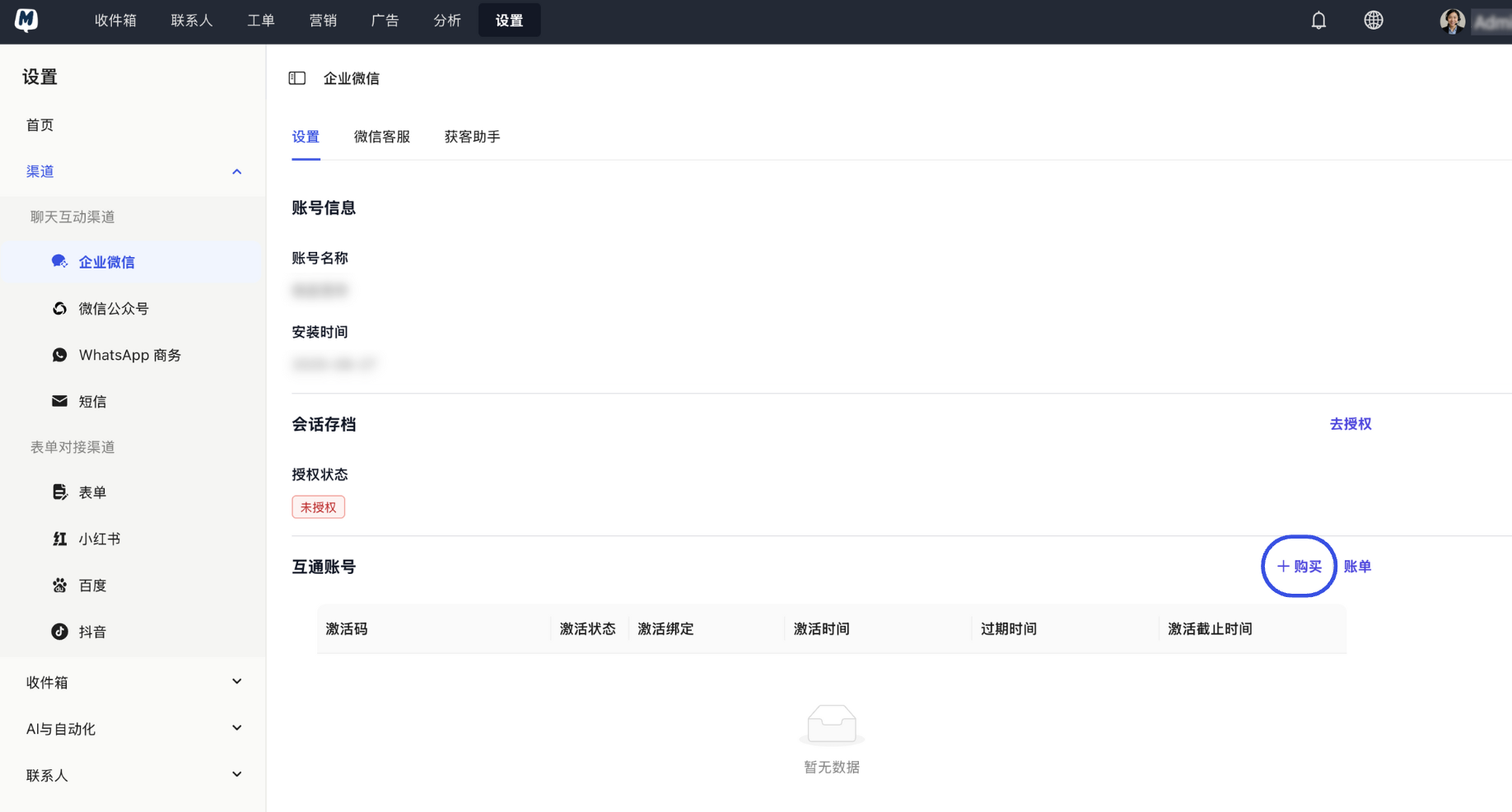This screenshot has width=1512, height=812.
Task: Select the 营销 item in top navigation
Action: click(x=323, y=20)
